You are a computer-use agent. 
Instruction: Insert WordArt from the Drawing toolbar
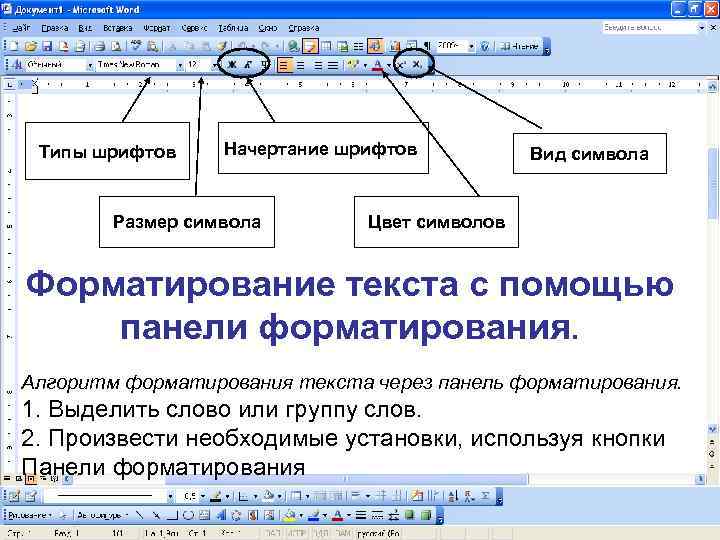220,515
